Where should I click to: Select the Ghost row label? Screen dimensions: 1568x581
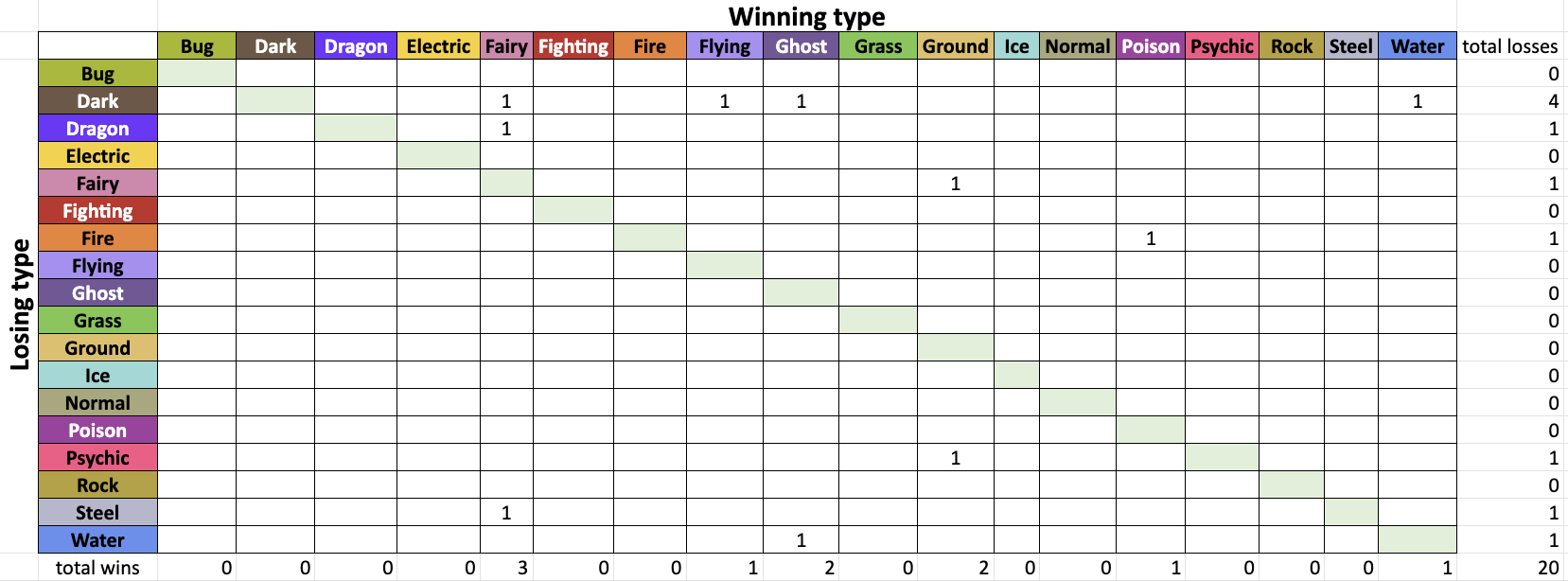pos(97,293)
